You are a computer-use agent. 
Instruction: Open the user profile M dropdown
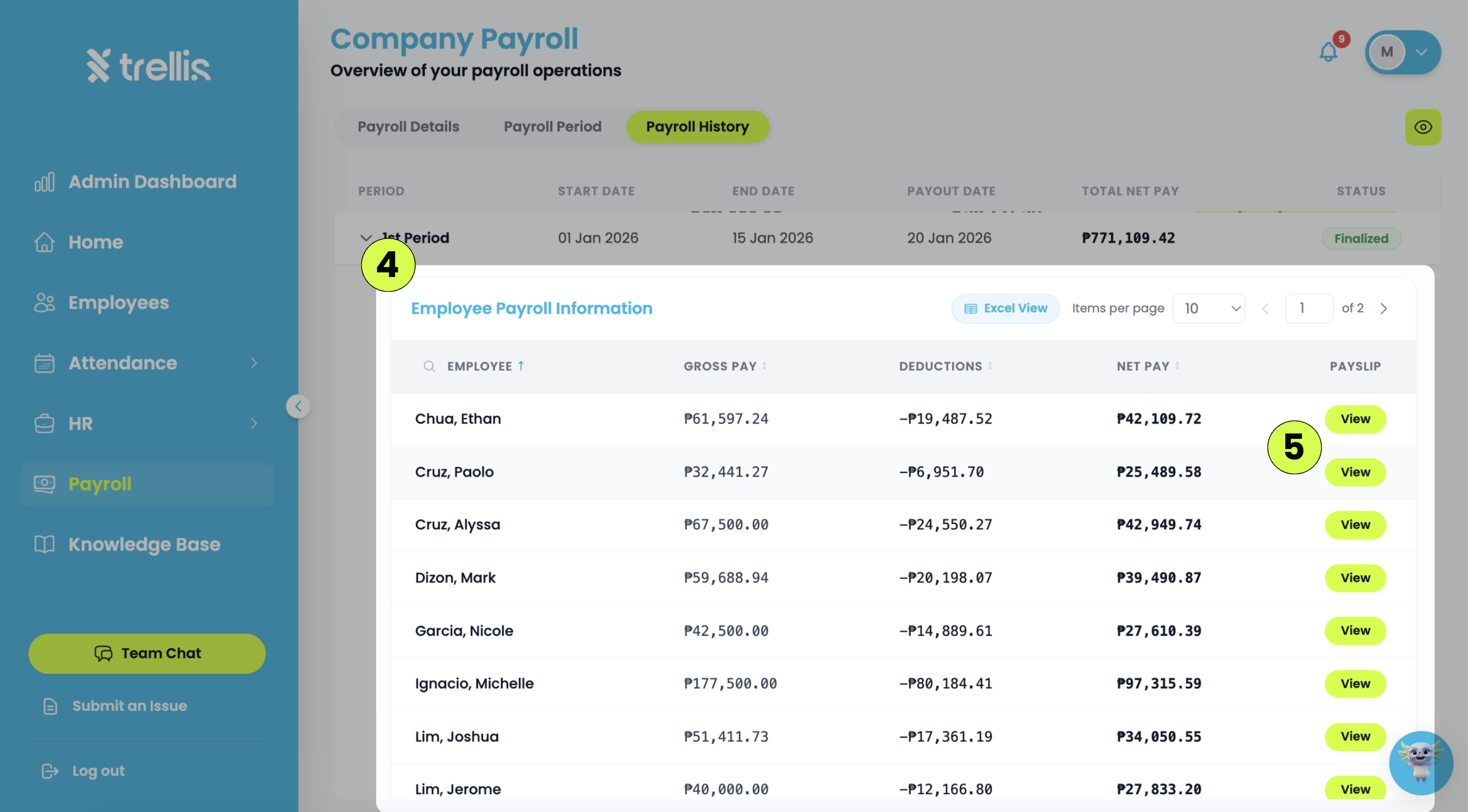(1403, 52)
